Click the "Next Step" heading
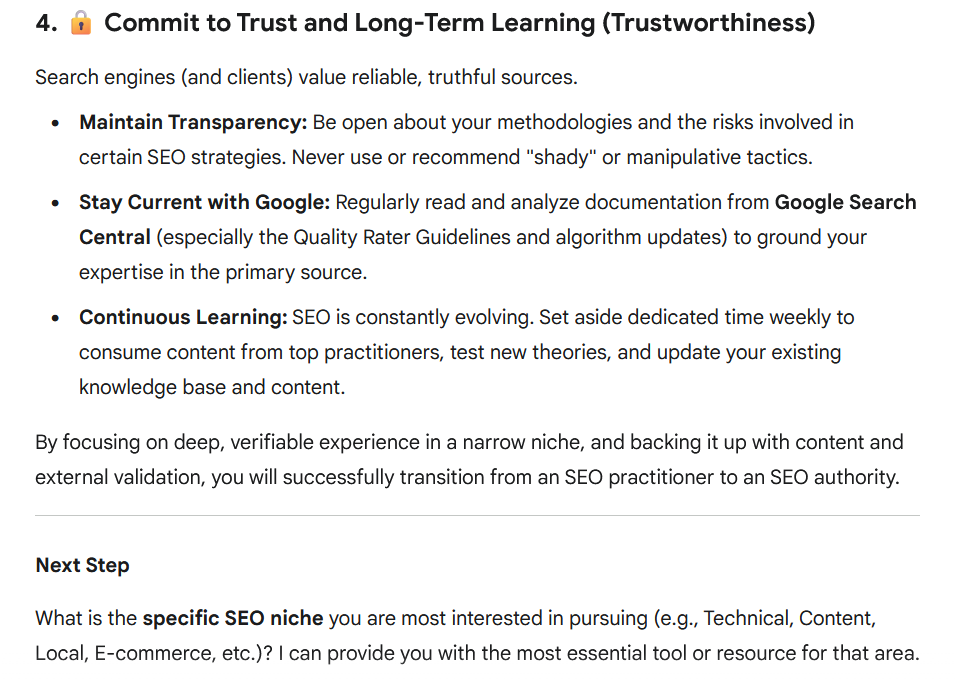 82,566
